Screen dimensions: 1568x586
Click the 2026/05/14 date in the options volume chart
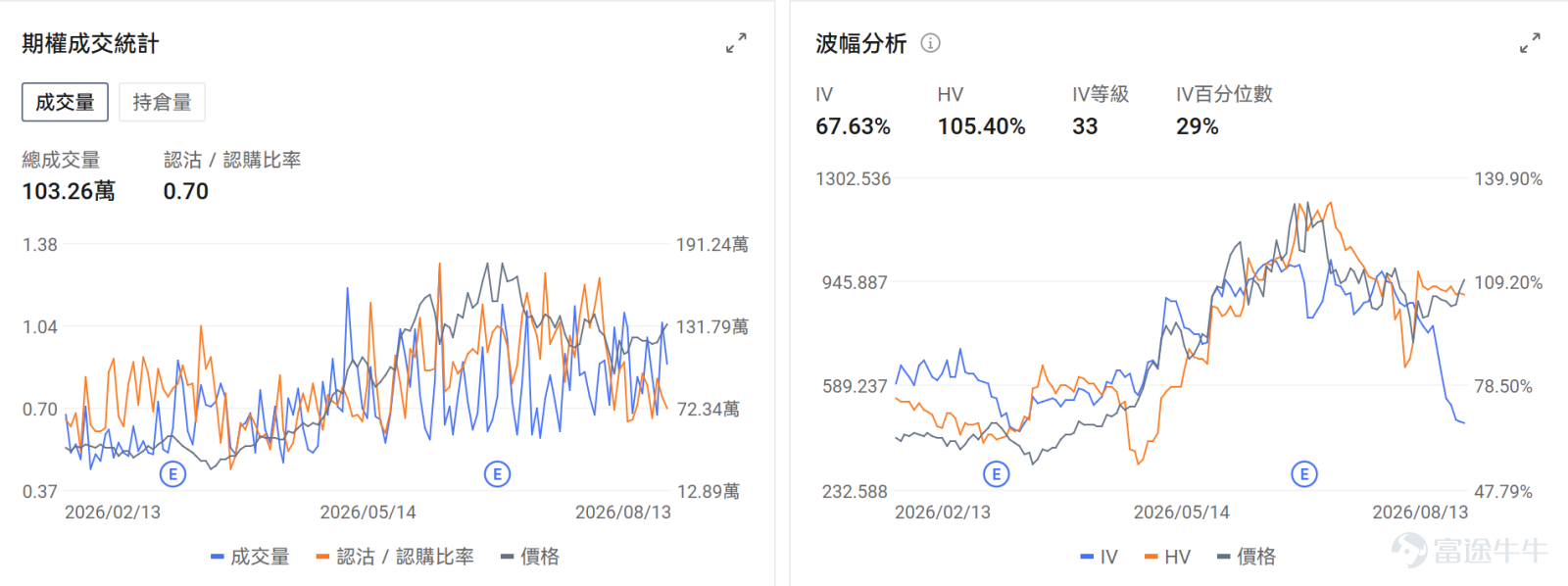pyautogui.click(x=367, y=512)
